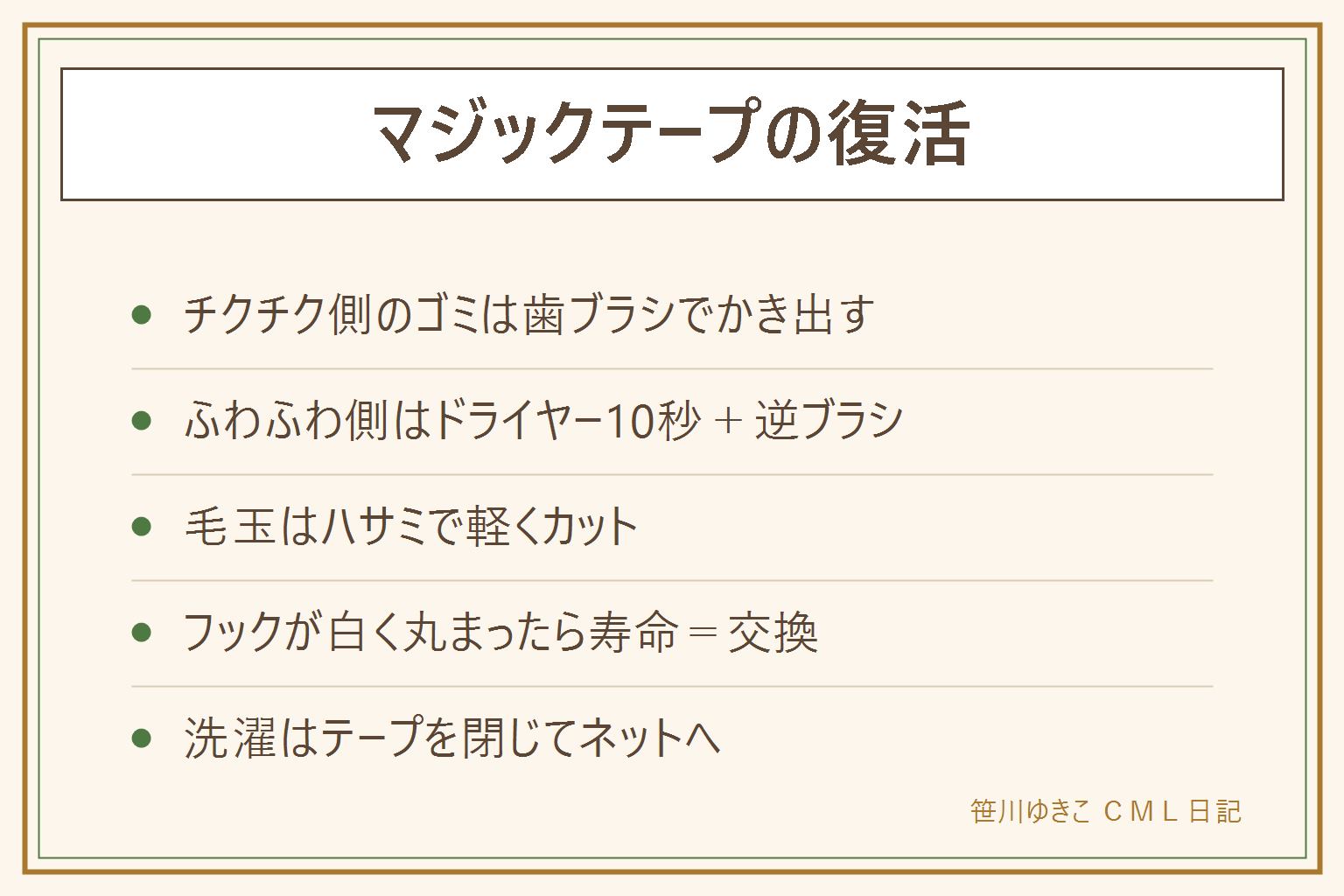Click the divider line below 毛玉はハサミ line
This screenshot has height=896, width=1344.
(x=672, y=580)
